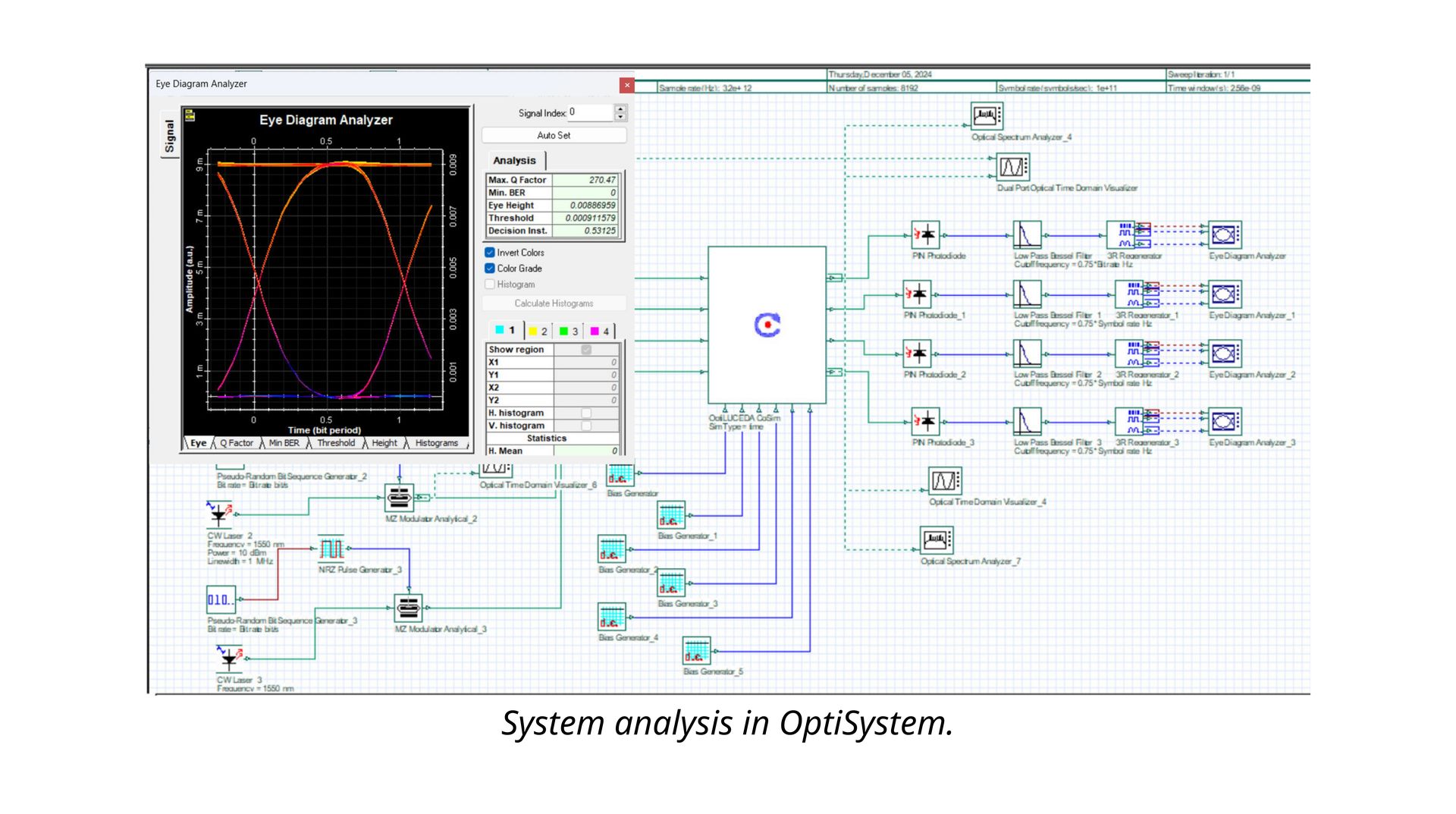This screenshot has width=1456, height=814.
Task: Click the Signal Index input field
Action: coord(591,112)
